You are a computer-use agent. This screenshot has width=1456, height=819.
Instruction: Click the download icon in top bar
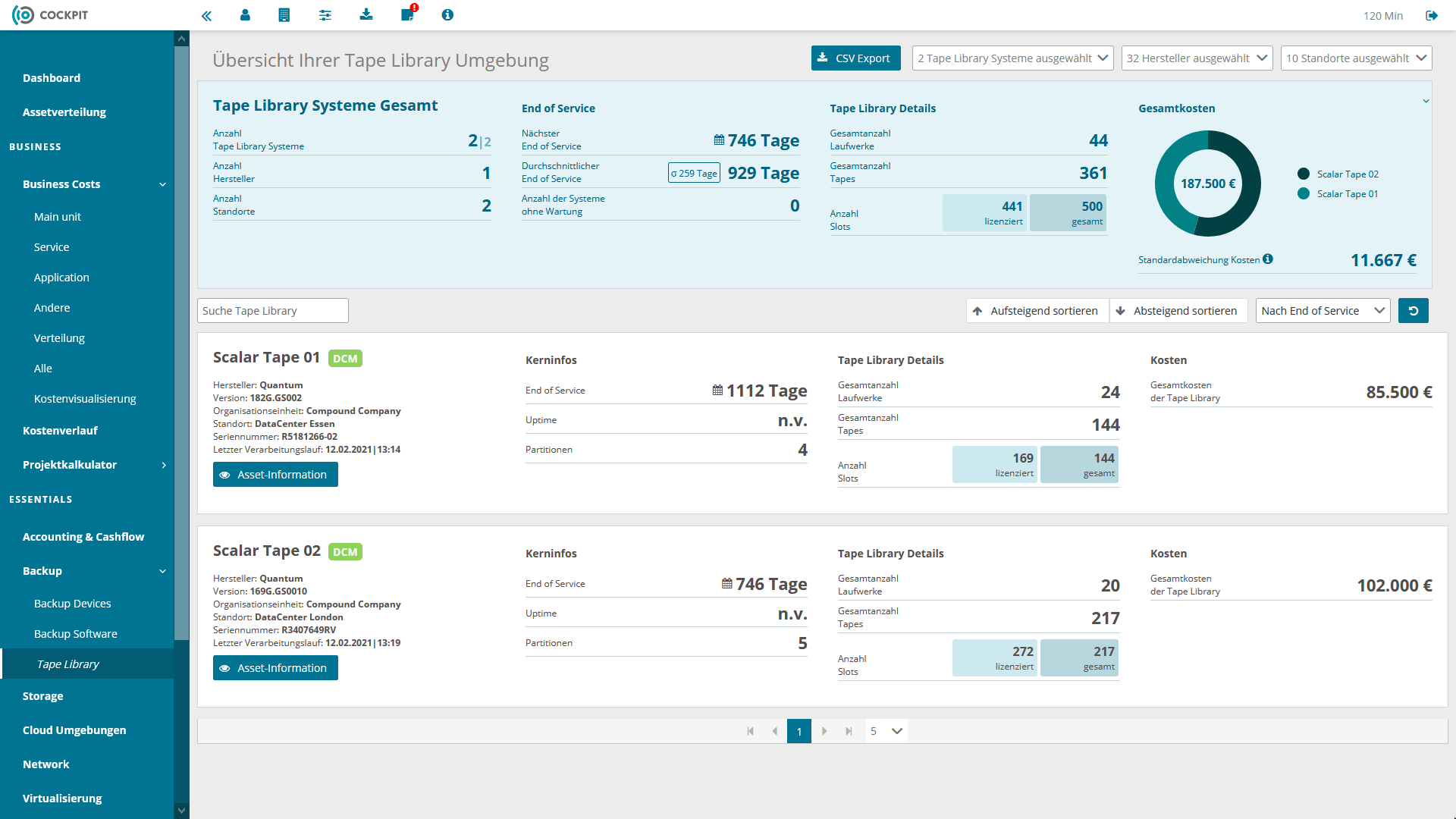(x=366, y=14)
